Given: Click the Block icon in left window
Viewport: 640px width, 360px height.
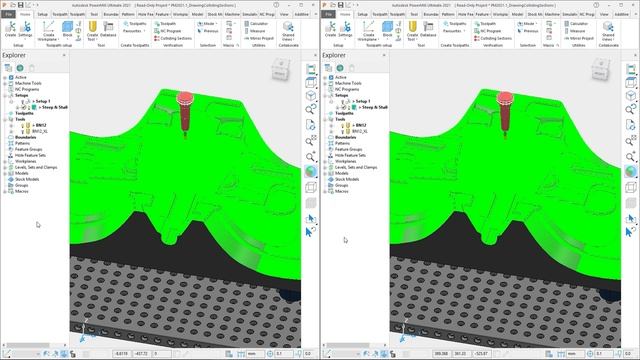Looking at the screenshot, I should click(67, 29).
